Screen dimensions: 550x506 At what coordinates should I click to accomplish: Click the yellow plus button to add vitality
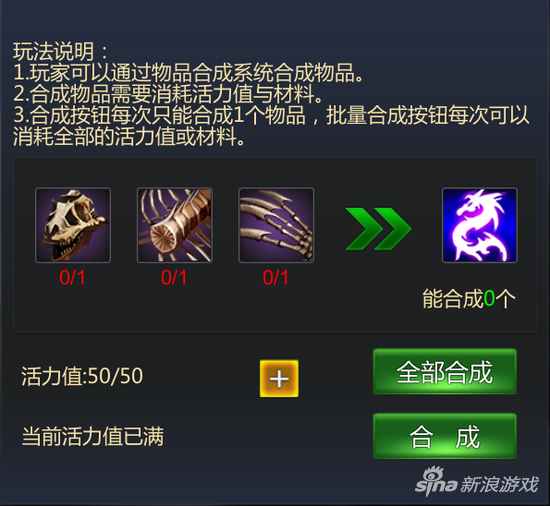pyautogui.click(x=279, y=378)
